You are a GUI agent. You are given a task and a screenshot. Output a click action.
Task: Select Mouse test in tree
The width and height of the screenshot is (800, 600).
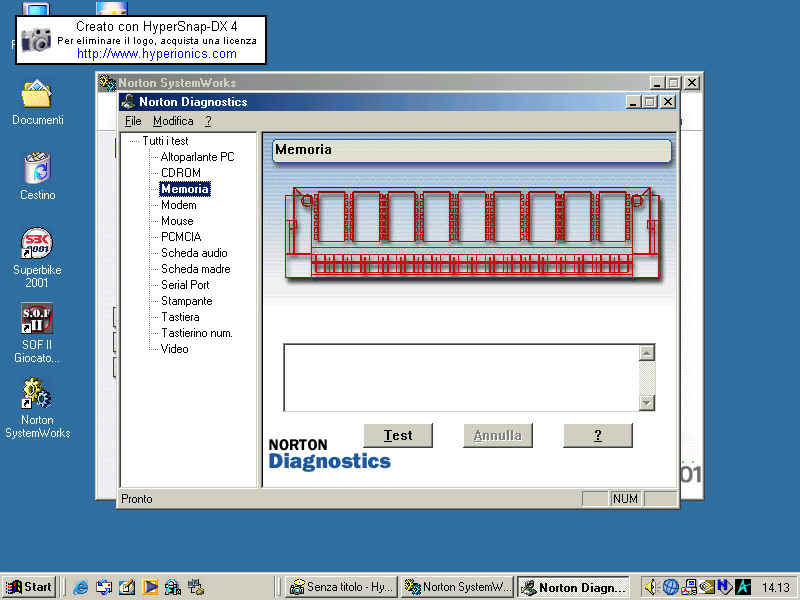point(177,221)
